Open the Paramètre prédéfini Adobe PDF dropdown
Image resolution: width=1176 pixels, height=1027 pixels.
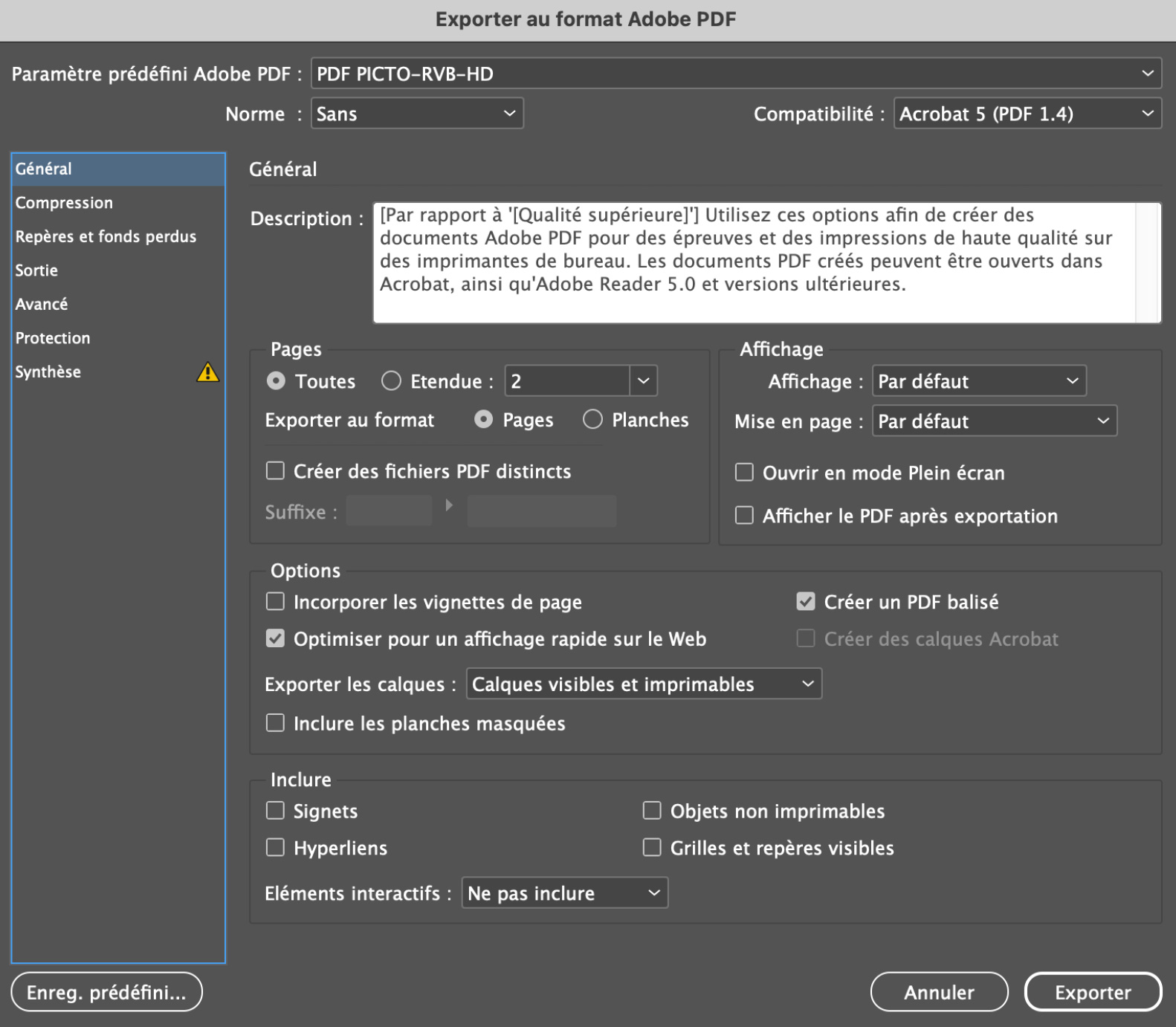[x=735, y=74]
